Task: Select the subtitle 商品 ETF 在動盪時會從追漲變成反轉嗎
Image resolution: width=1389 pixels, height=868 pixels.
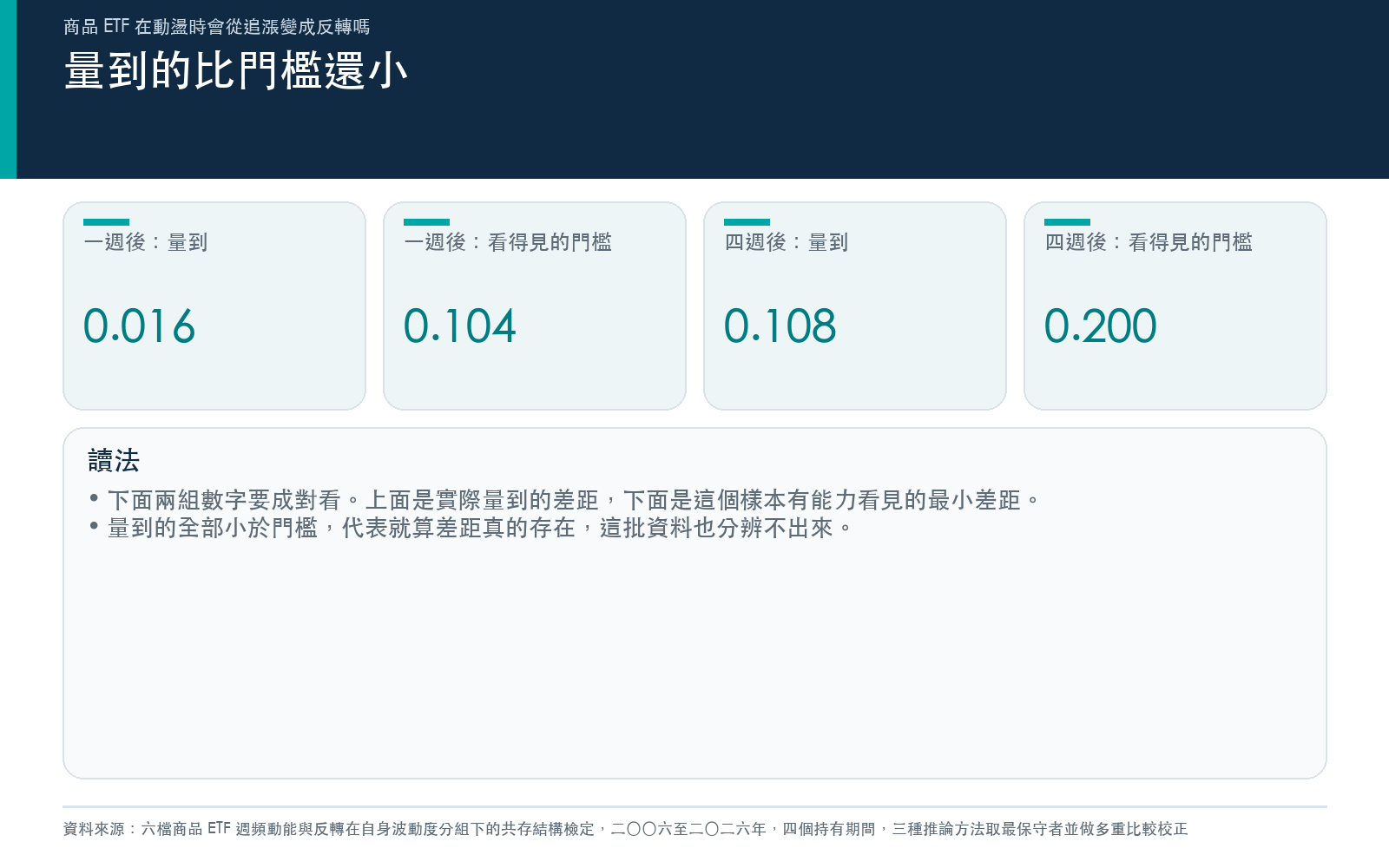Action: tap(217, 27)
